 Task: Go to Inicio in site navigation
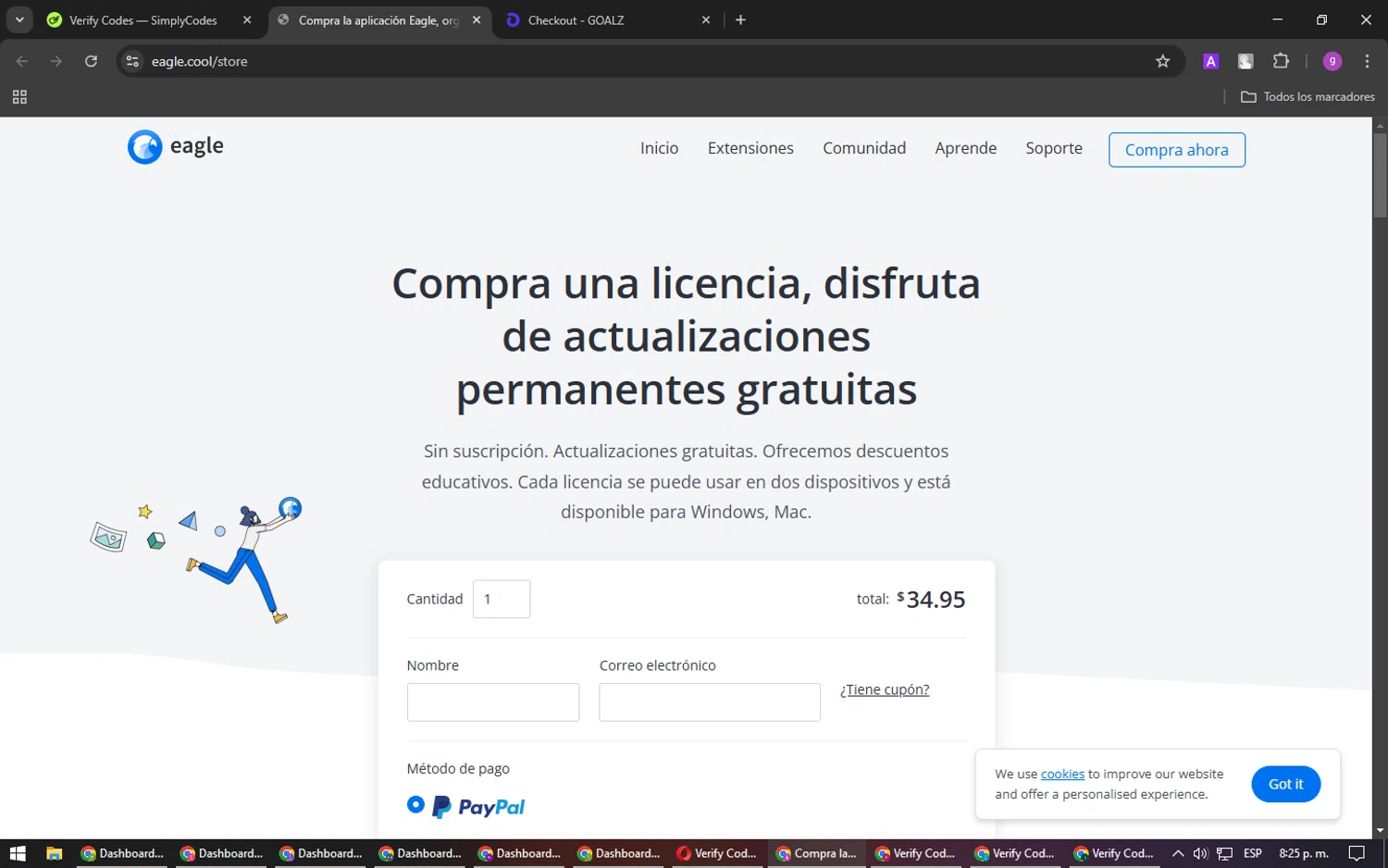click(659, 148)
